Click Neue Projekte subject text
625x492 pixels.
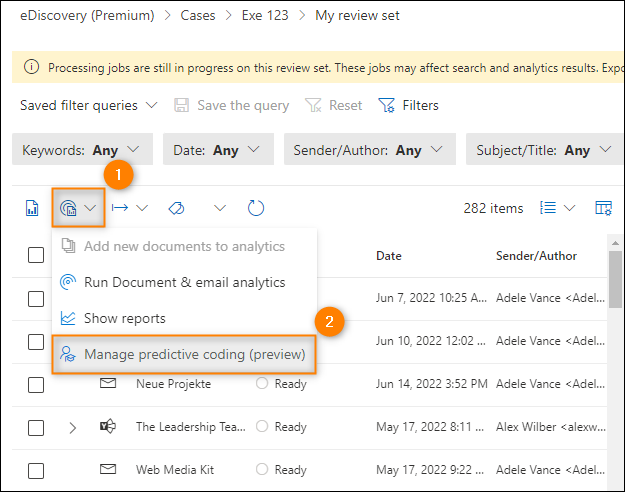pos(173,384)
